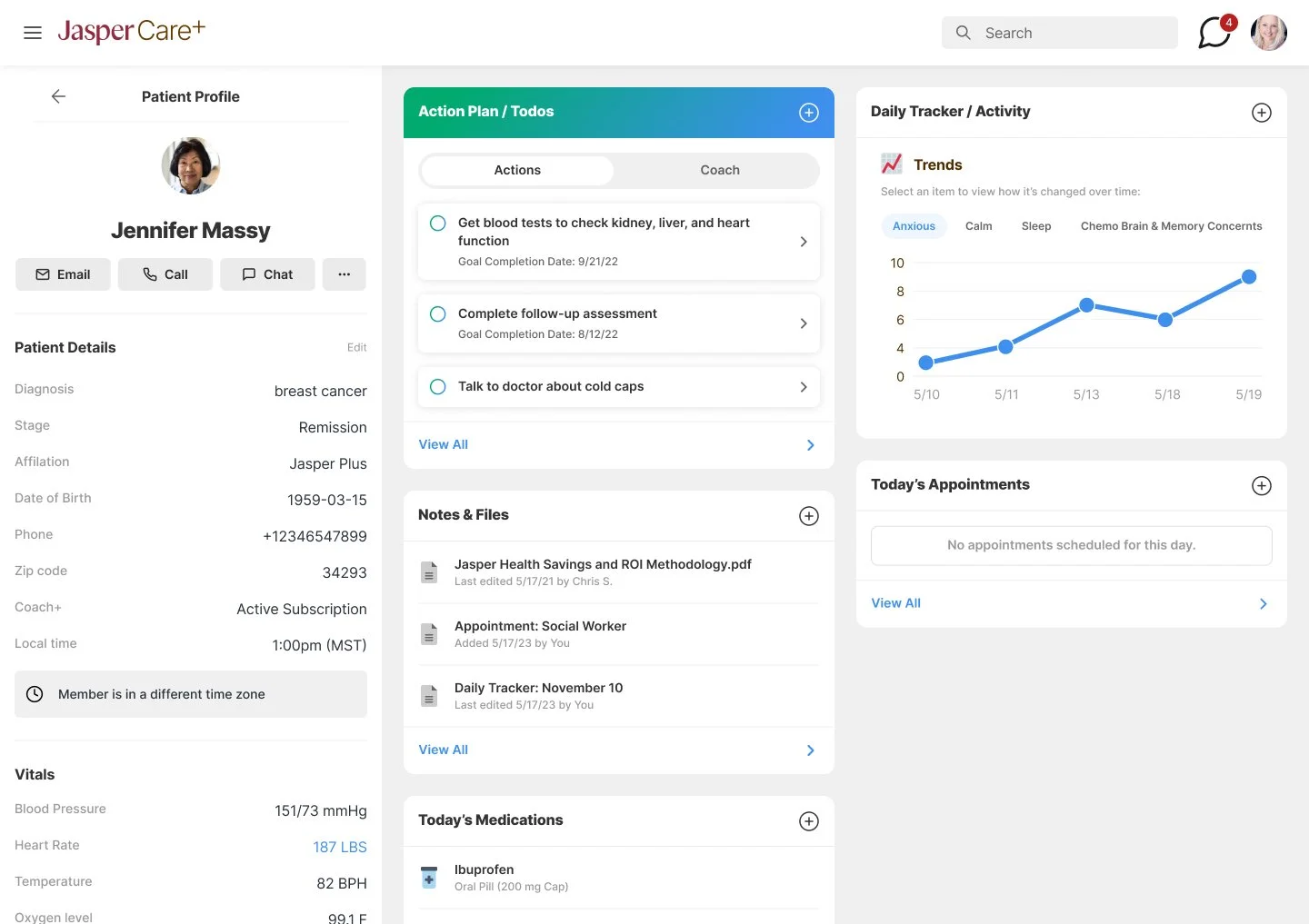Add a new note or file

(x=809, y=516)
